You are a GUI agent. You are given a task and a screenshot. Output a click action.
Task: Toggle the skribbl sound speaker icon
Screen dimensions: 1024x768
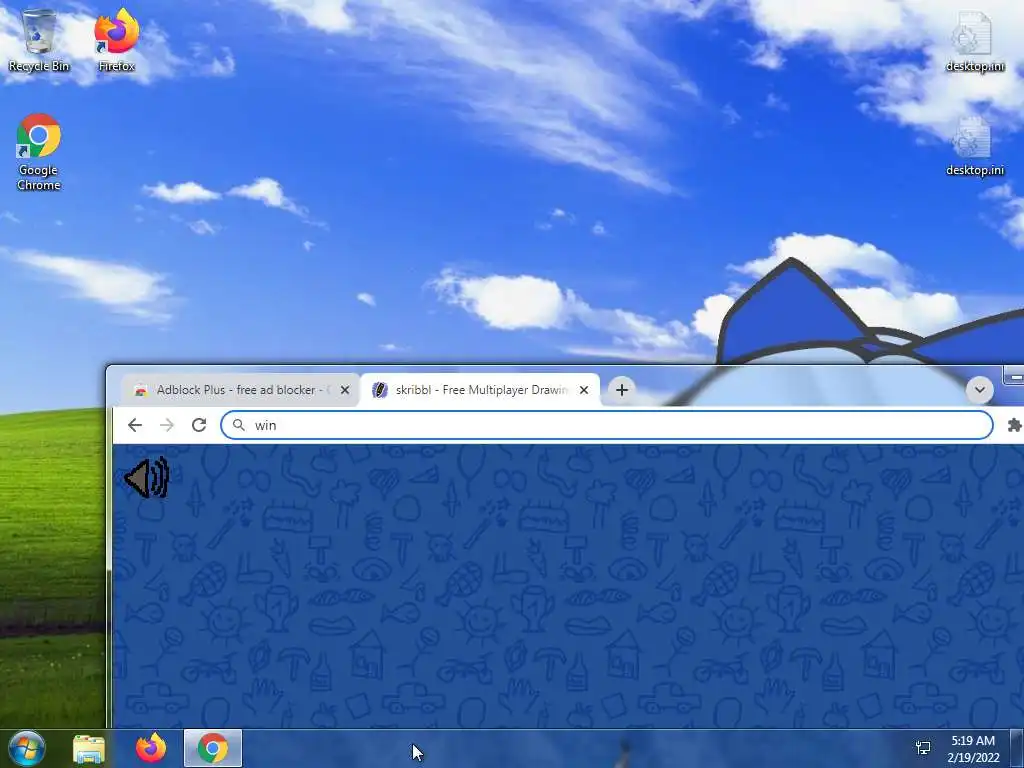click(147, 477)
